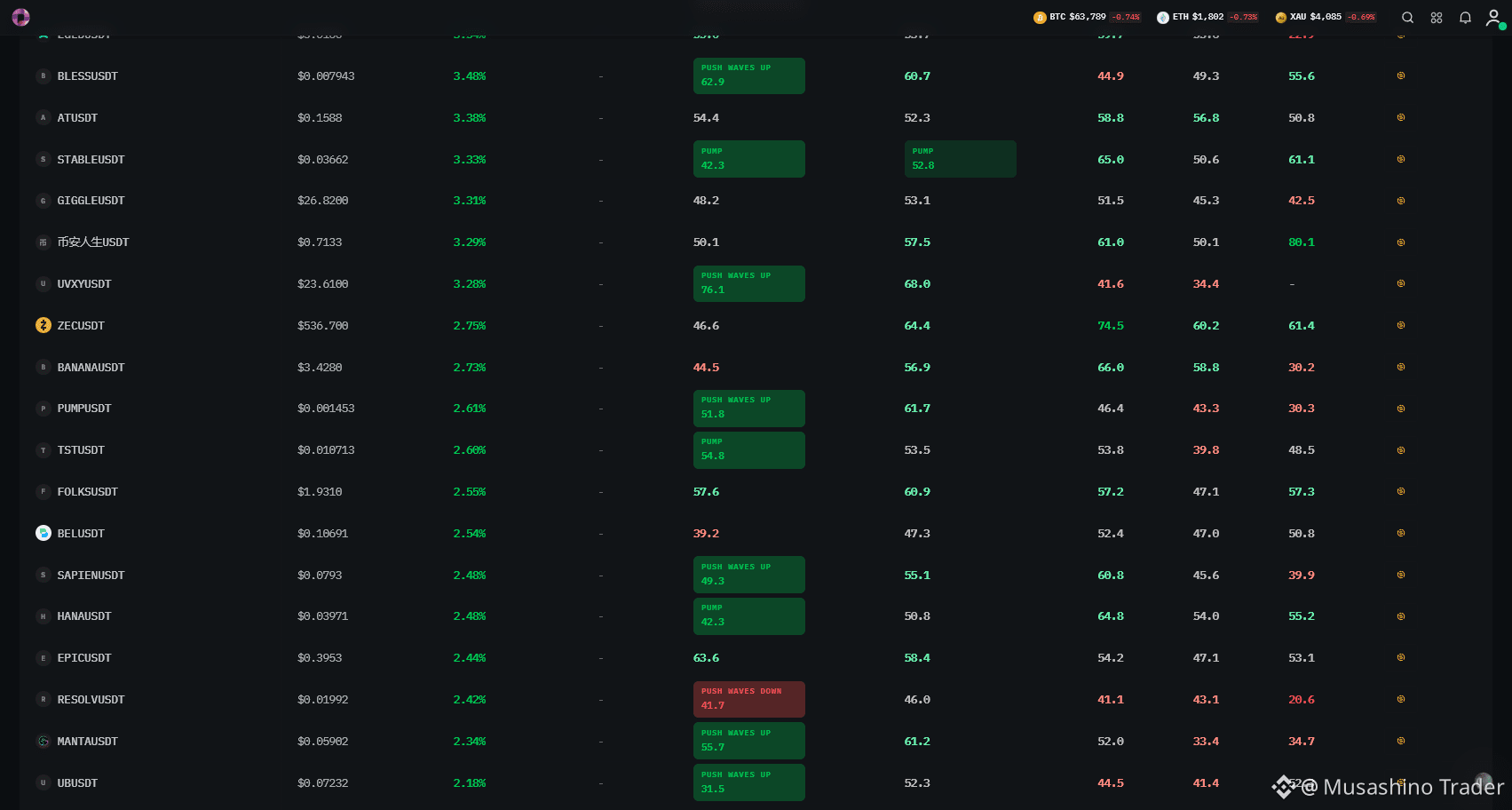The width and height of the screenshot is (1512, 810).
Task: Click the MANTAUSDT coin logo
Action: [x=43, y=741]
